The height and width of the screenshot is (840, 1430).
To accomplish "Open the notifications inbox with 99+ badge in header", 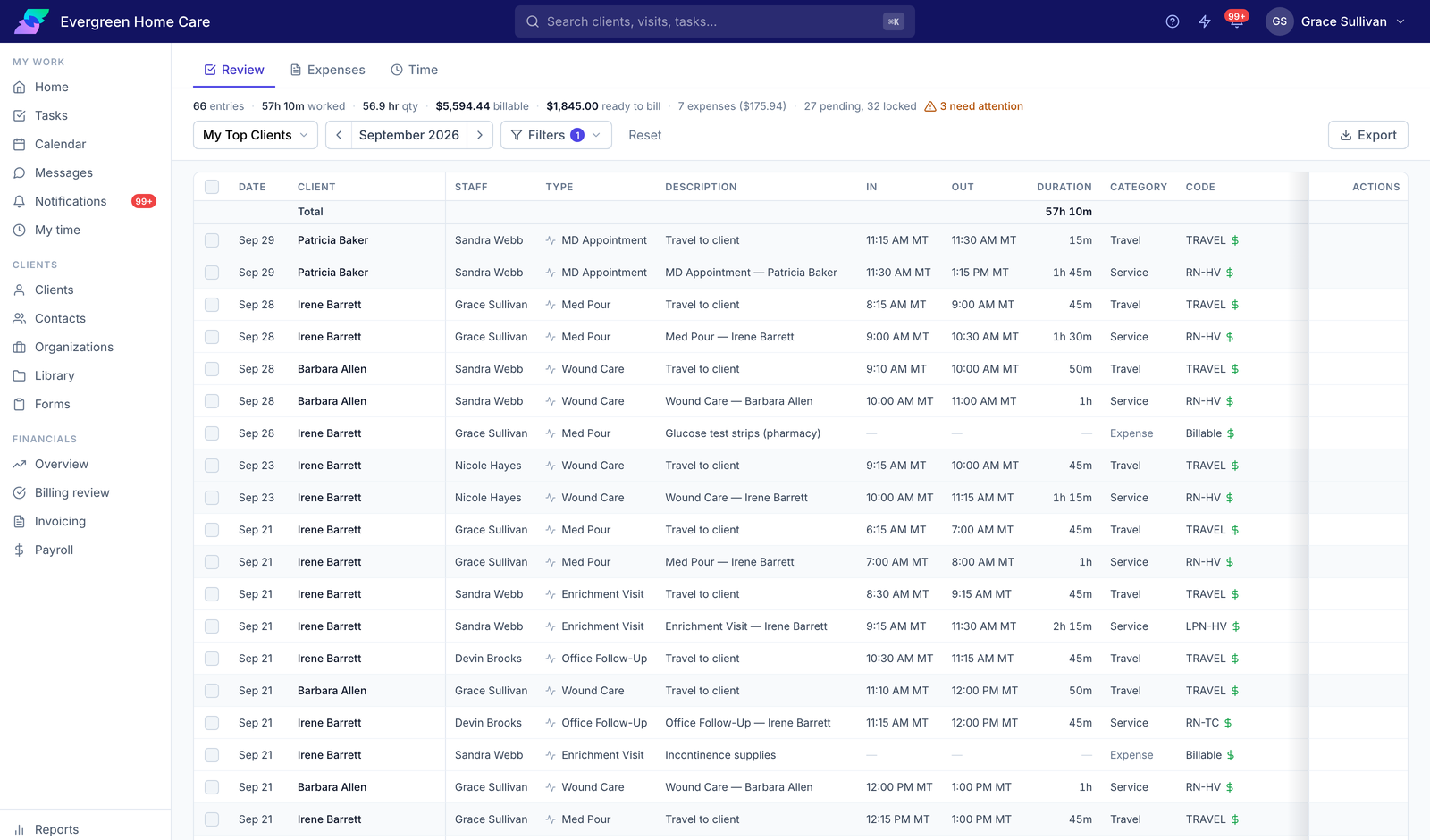I will pos(1237,21).
